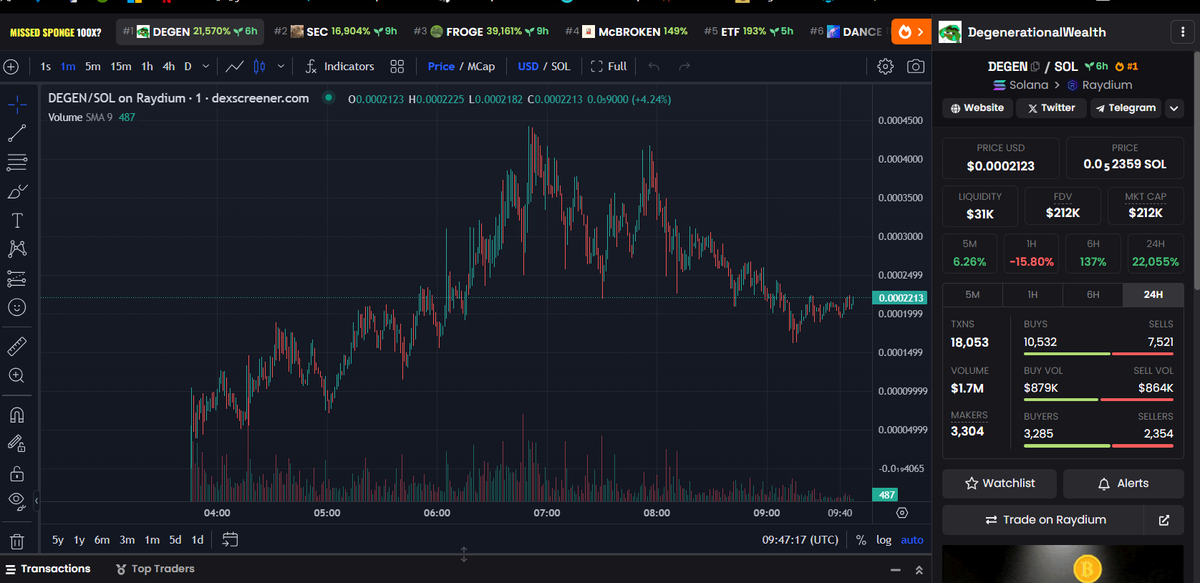This screenshot has width=1200, height=583.
Task: Open the Fibonacci/gann lines tool
Action: pos(17,162)
